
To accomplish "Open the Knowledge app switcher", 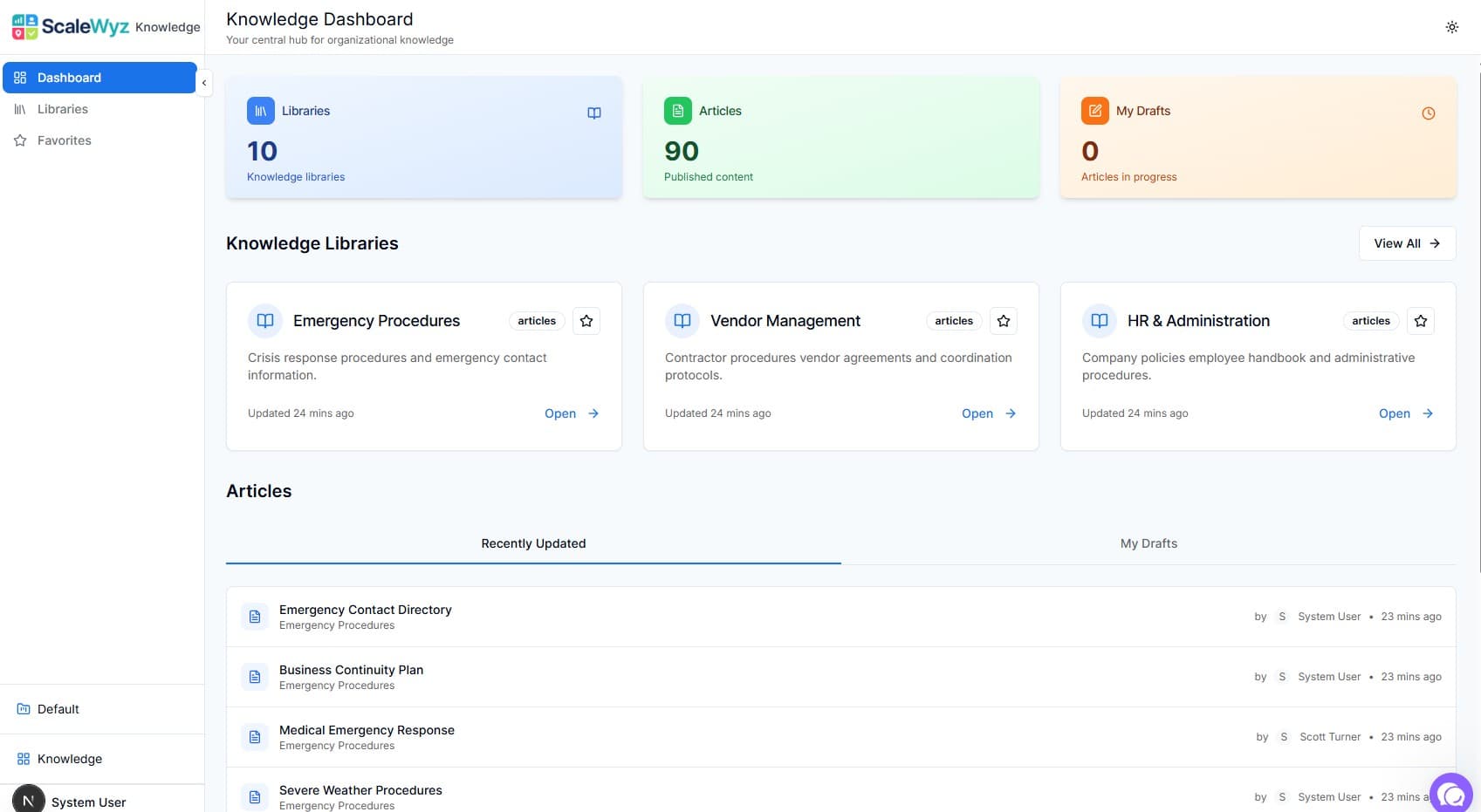I will [70, 759].
